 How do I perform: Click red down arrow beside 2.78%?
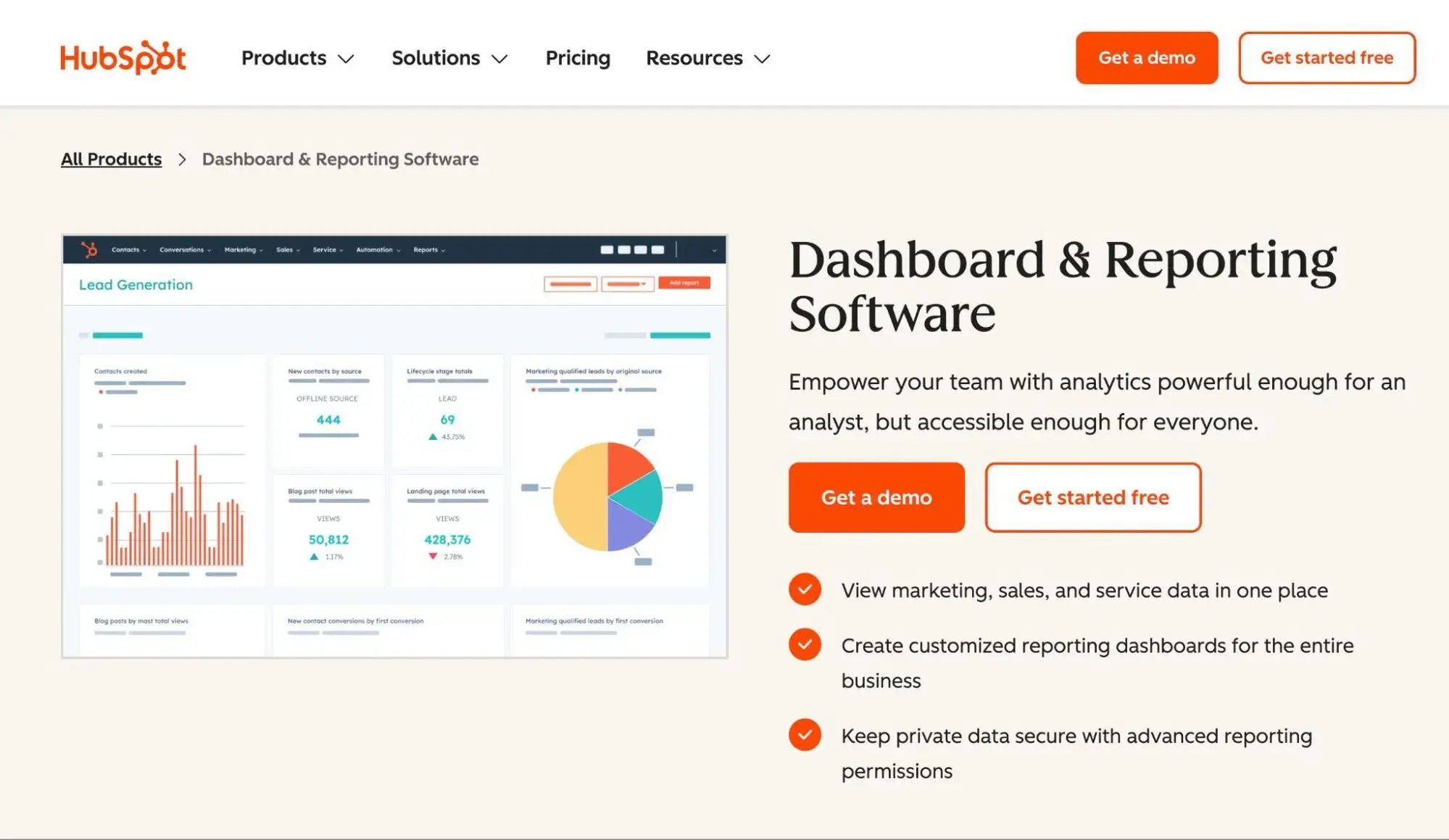coord(433,557)
